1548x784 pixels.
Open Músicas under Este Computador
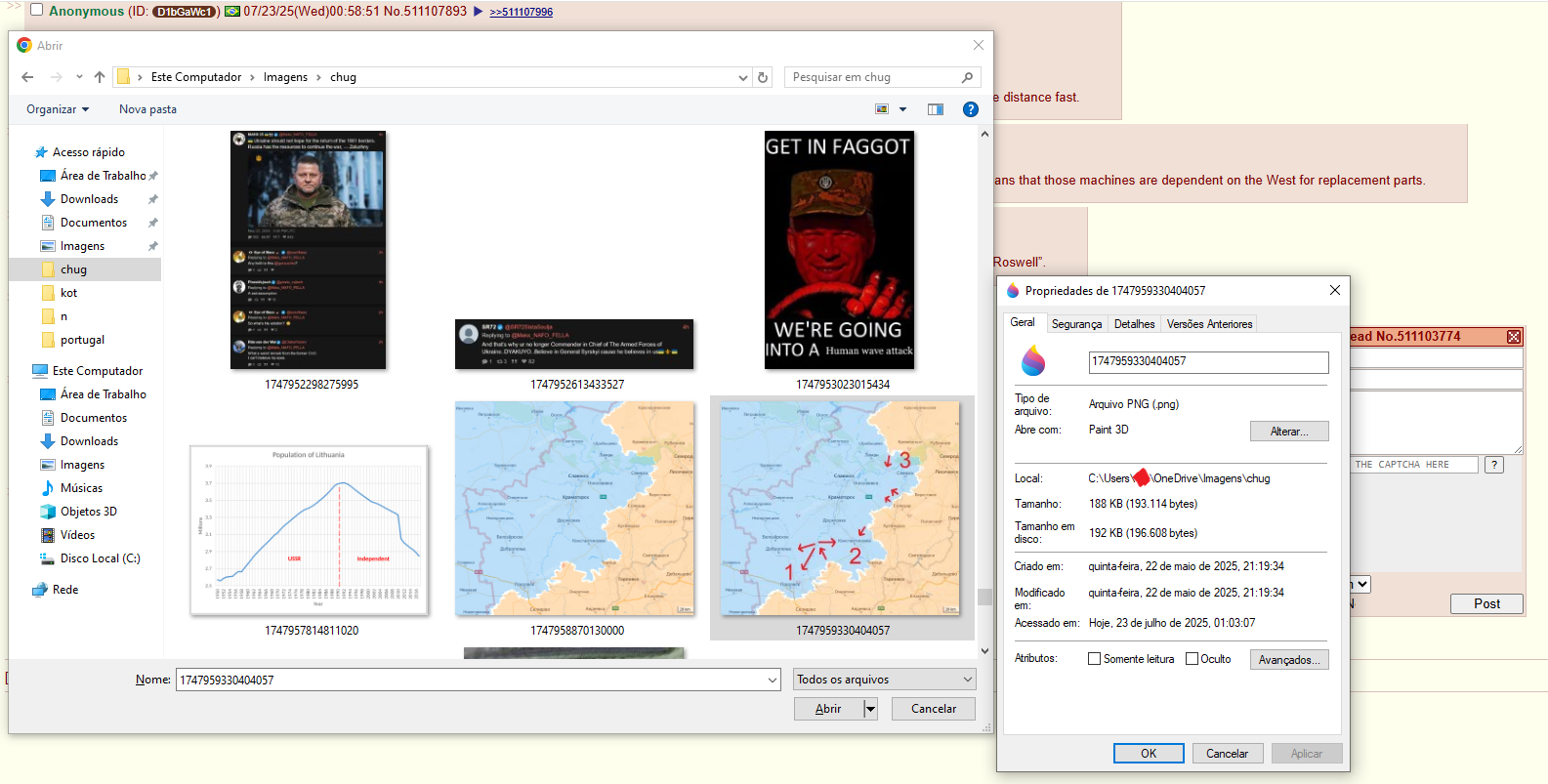(x=81, y=488)
